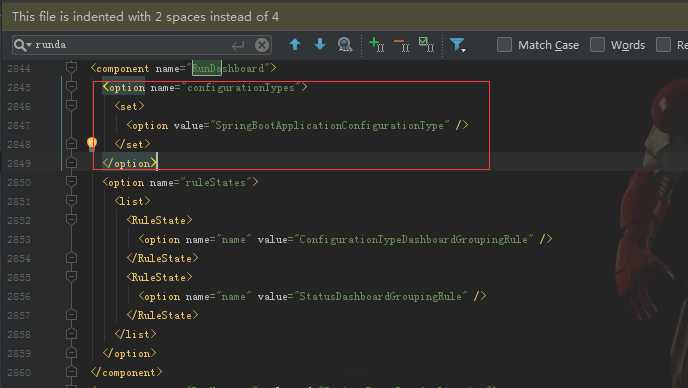Collapse the set tag fold on line 2846

pos(71,105)
